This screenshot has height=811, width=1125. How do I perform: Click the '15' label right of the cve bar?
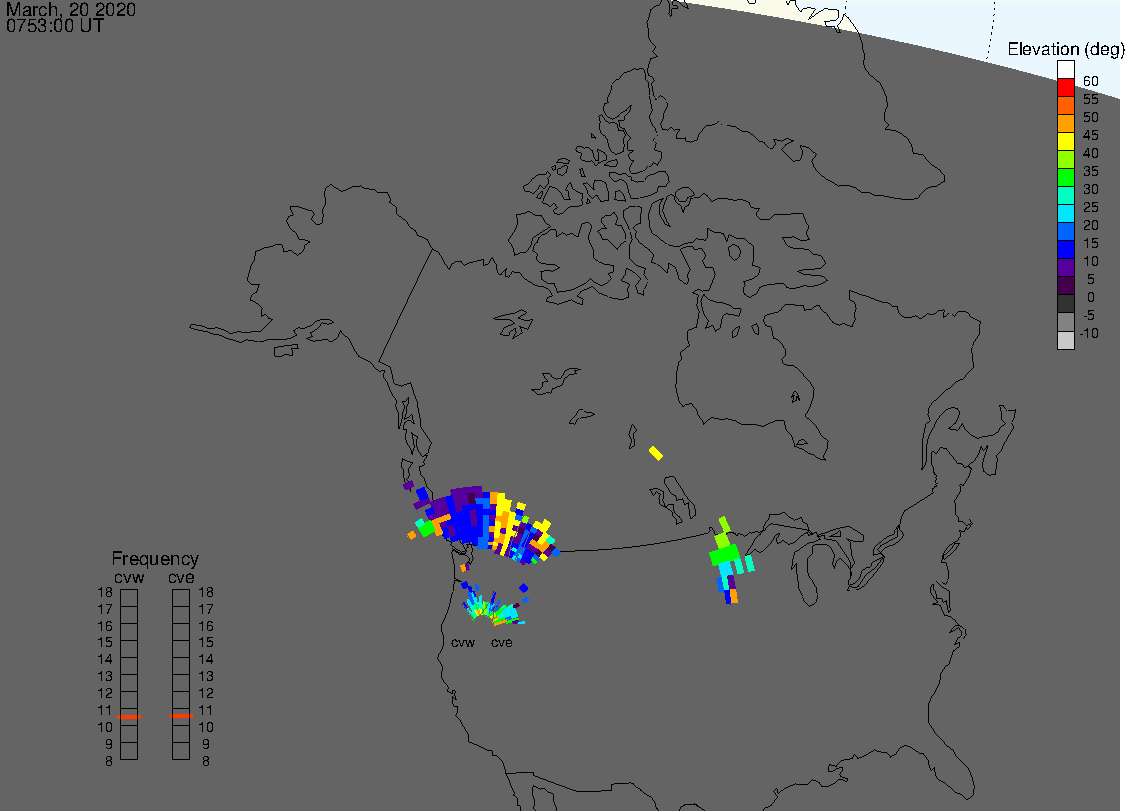206,643
